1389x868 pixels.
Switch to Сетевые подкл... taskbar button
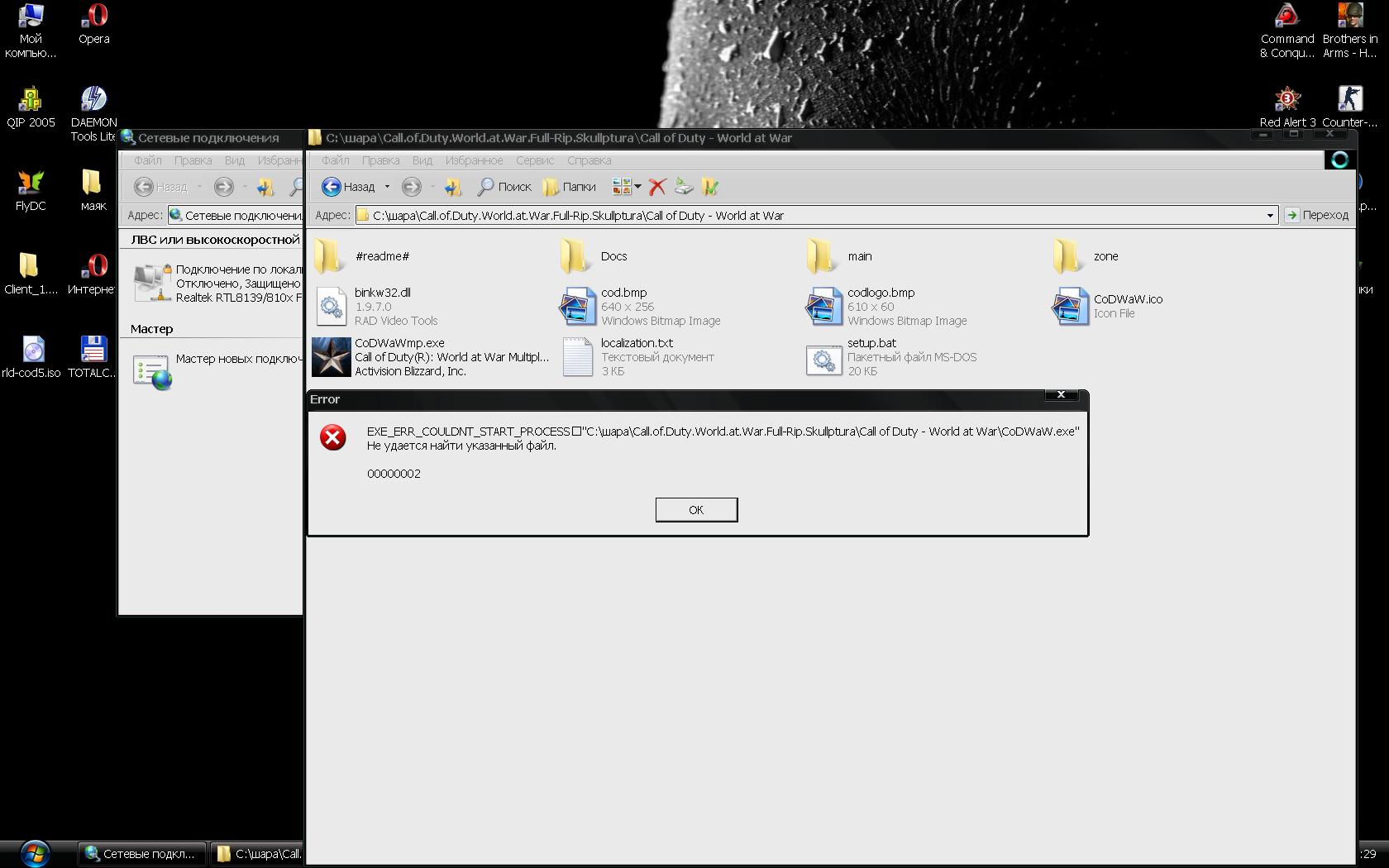click(x=141, y=854)
